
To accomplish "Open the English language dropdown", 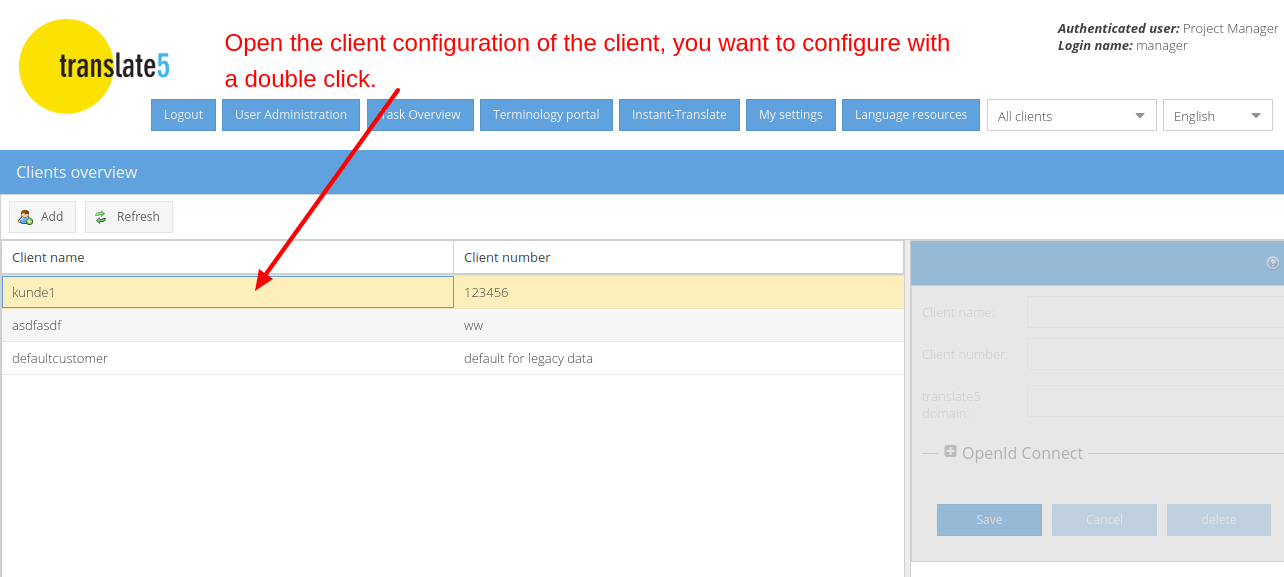I will pyautogui.click(x=1217, y=116).
